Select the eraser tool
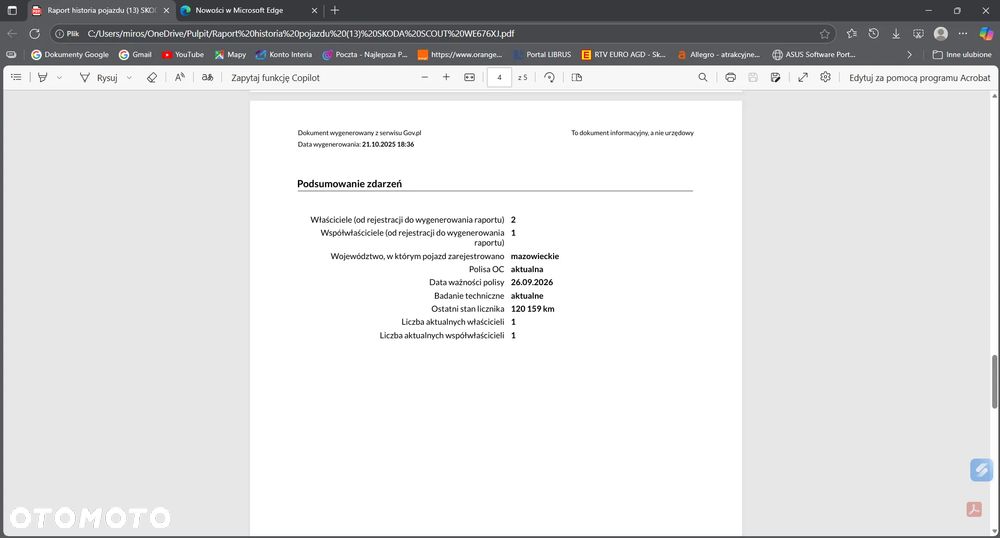 tap(152, 77)
